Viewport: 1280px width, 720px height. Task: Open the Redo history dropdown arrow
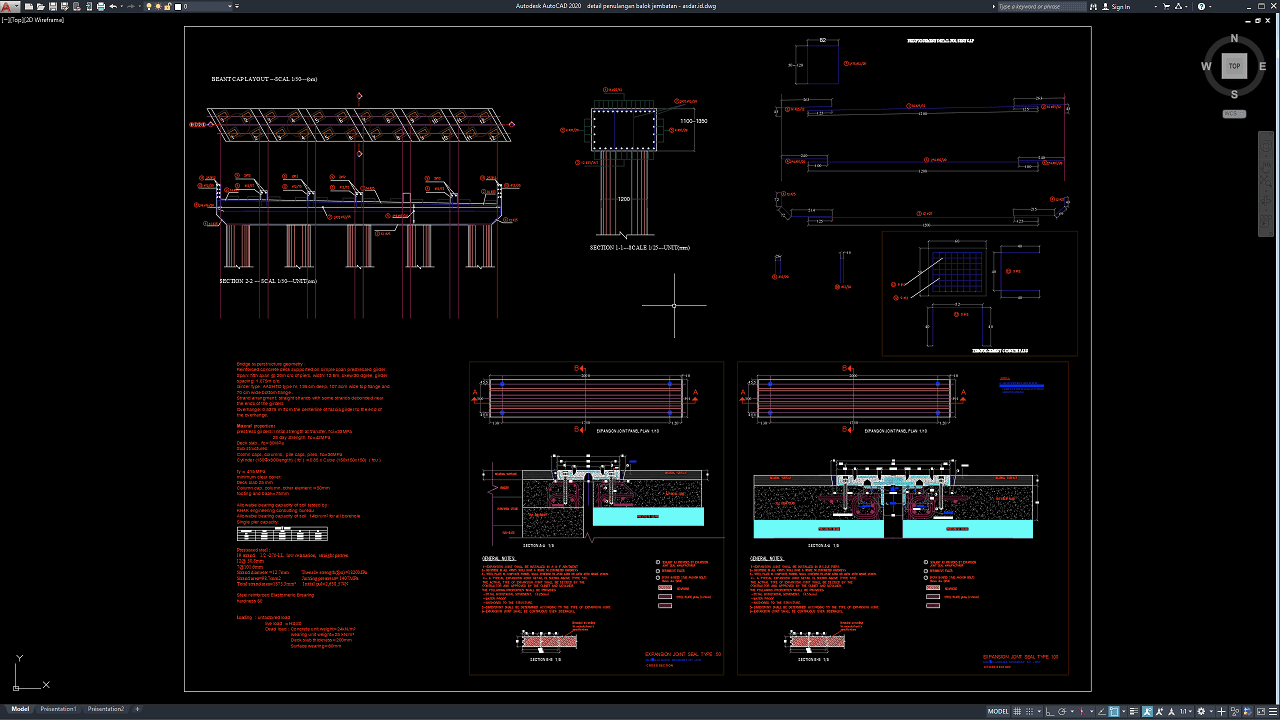(x=139, y=6)
